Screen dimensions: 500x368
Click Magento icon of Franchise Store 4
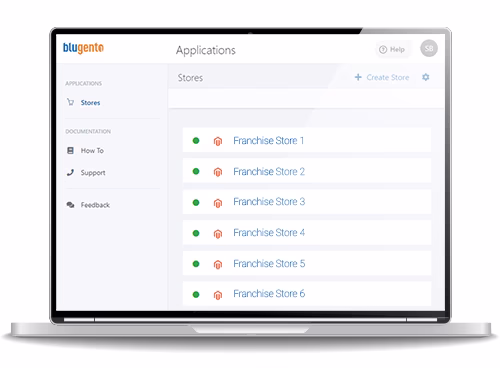point(218,234)
